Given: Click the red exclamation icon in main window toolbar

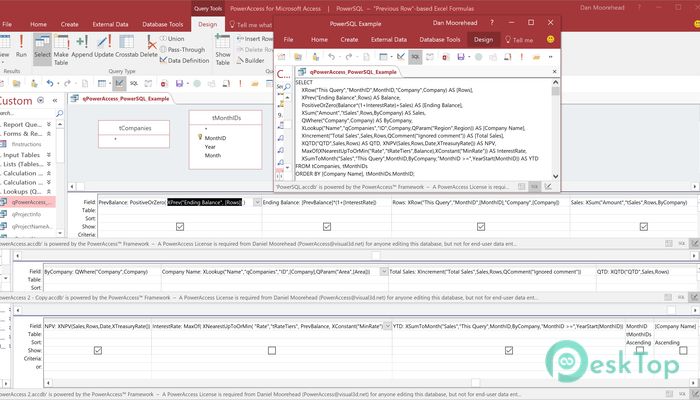Looking at the screenshot, I should pos(240,83).
